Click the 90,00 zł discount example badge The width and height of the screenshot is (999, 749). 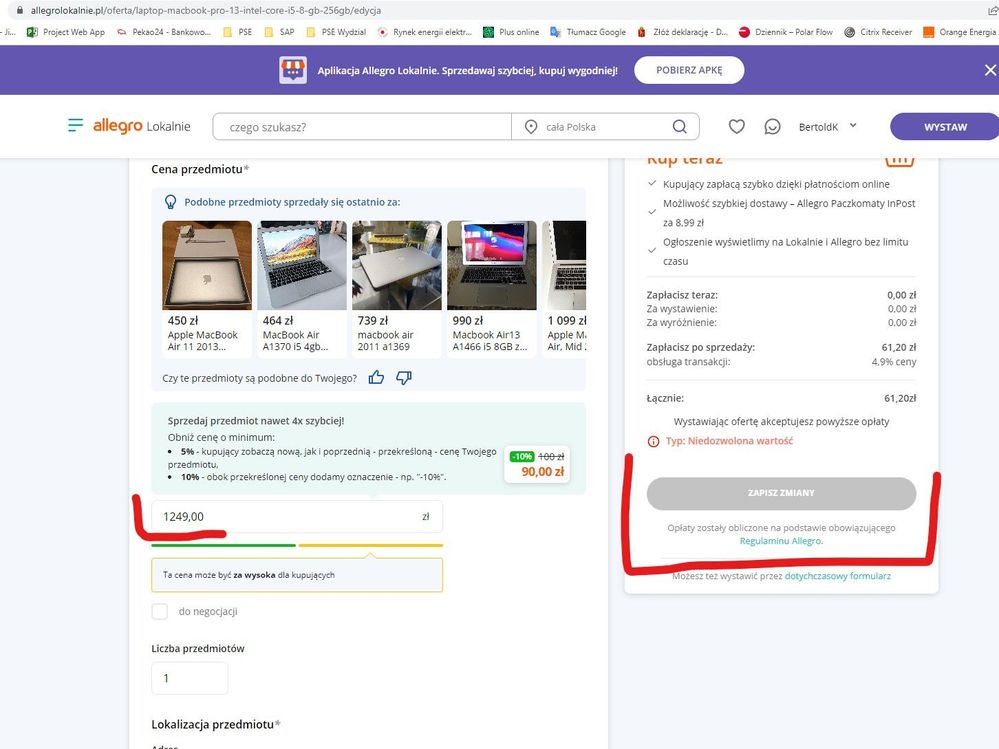tap(536, 464)
